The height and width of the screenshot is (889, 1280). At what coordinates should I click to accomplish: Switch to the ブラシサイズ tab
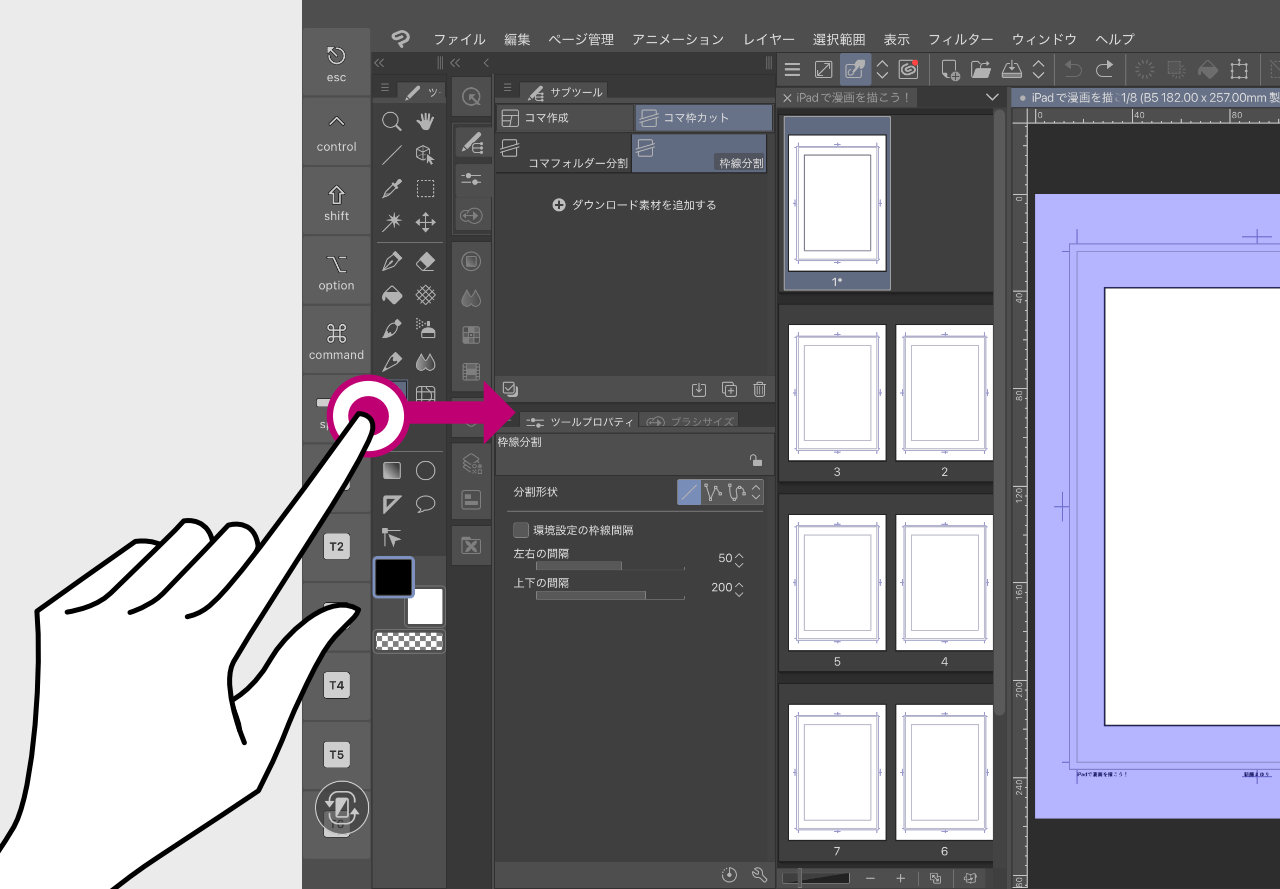pyautogui.click(x=690, y=422)
